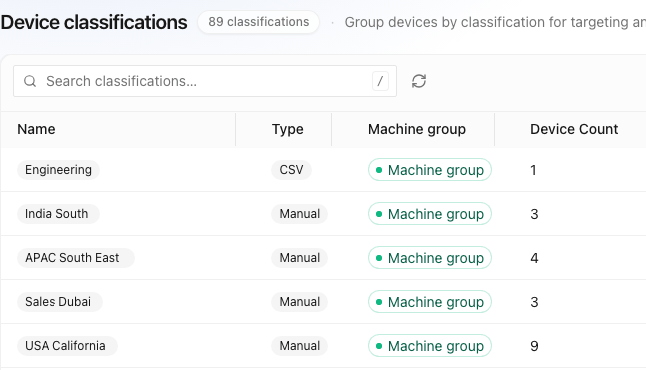Click the Device classifications page title

pyautogui.click(x=94, y=22)
